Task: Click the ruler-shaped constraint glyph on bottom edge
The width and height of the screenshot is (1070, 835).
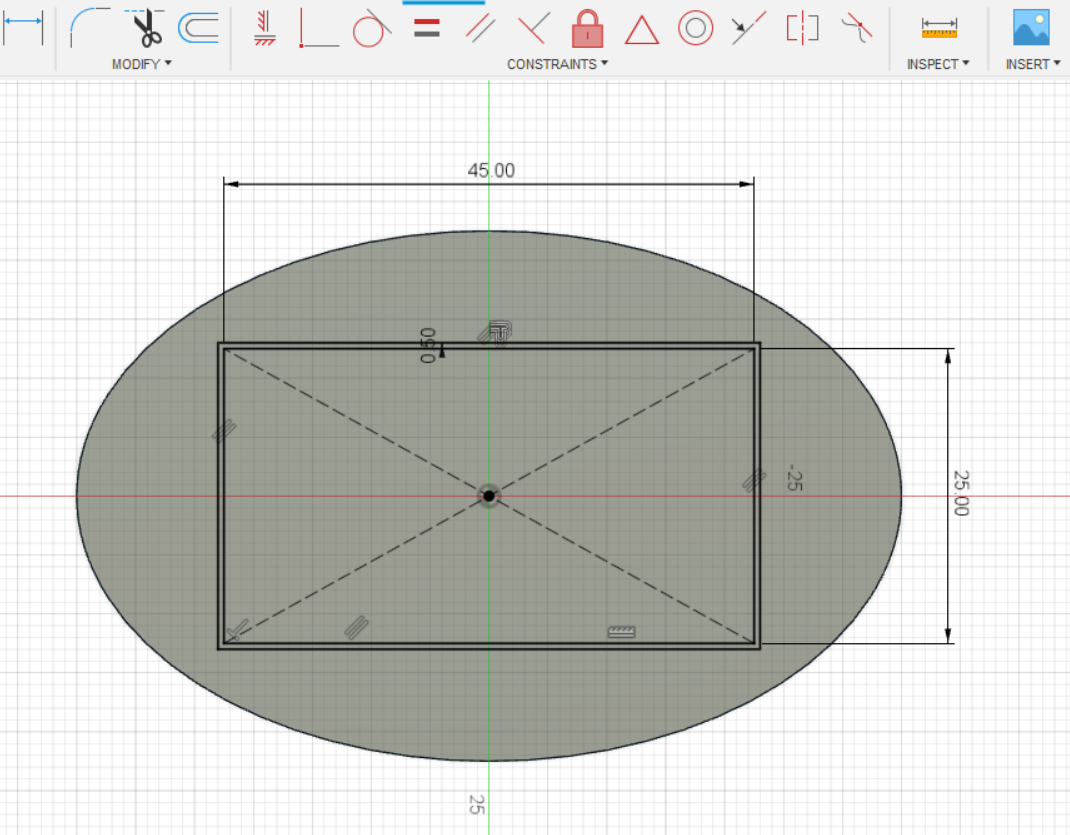Action: (622, 632)
